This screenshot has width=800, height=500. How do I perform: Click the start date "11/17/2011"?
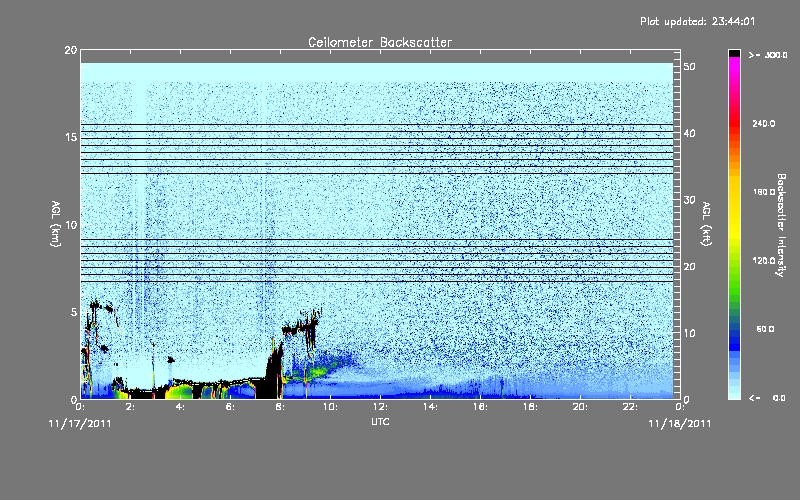[x=80, y=423]
